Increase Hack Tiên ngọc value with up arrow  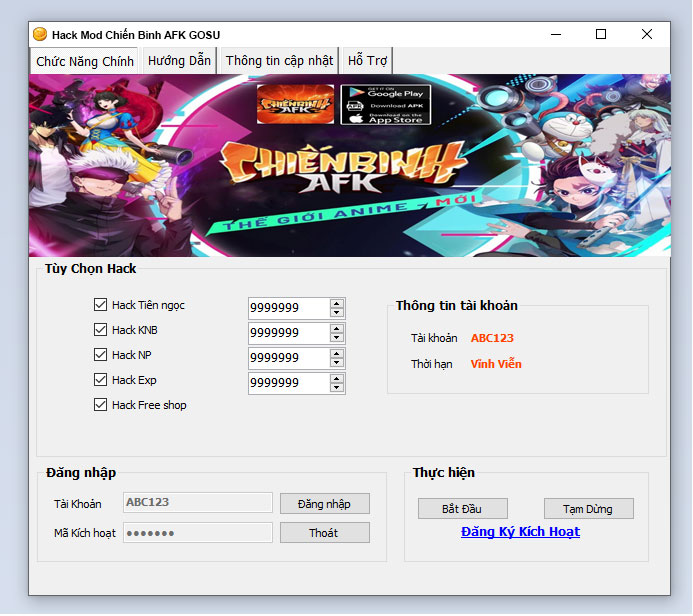point(337,304)
